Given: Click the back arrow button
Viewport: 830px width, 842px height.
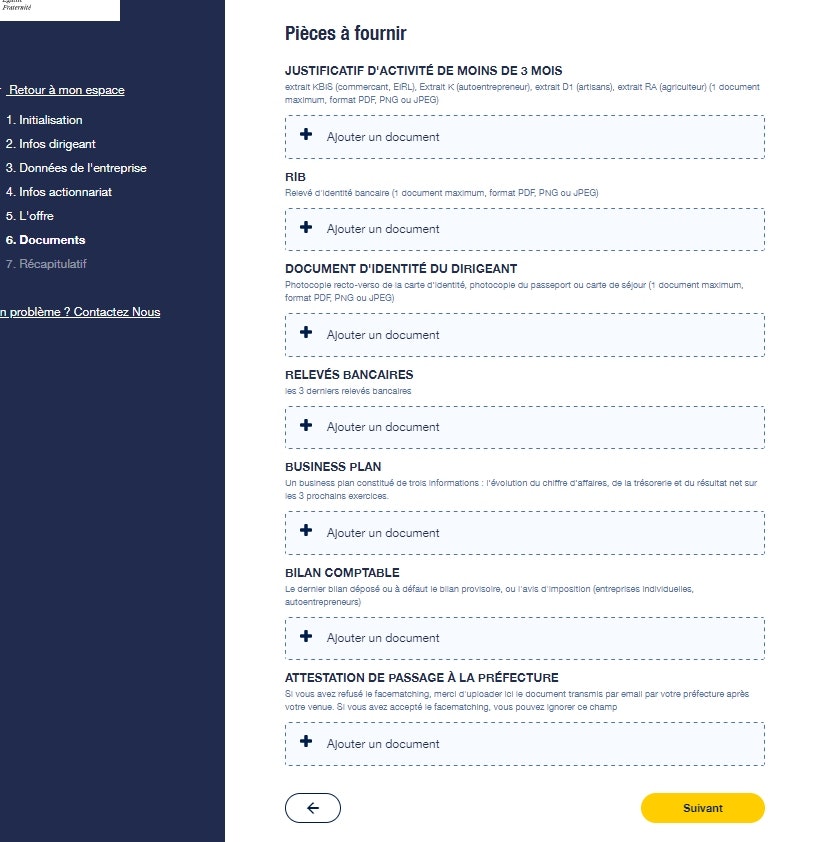Looking at the screenshot, I should click(313, 808).
